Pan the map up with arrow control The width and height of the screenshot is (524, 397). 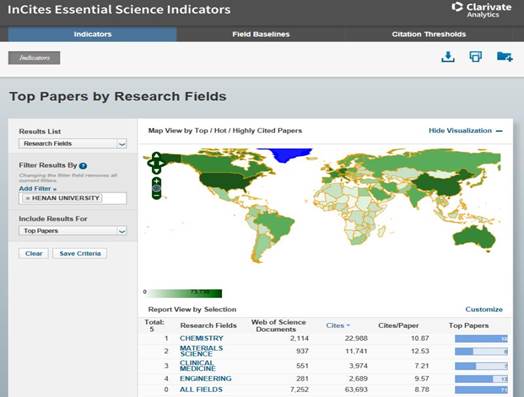point(156,155)
